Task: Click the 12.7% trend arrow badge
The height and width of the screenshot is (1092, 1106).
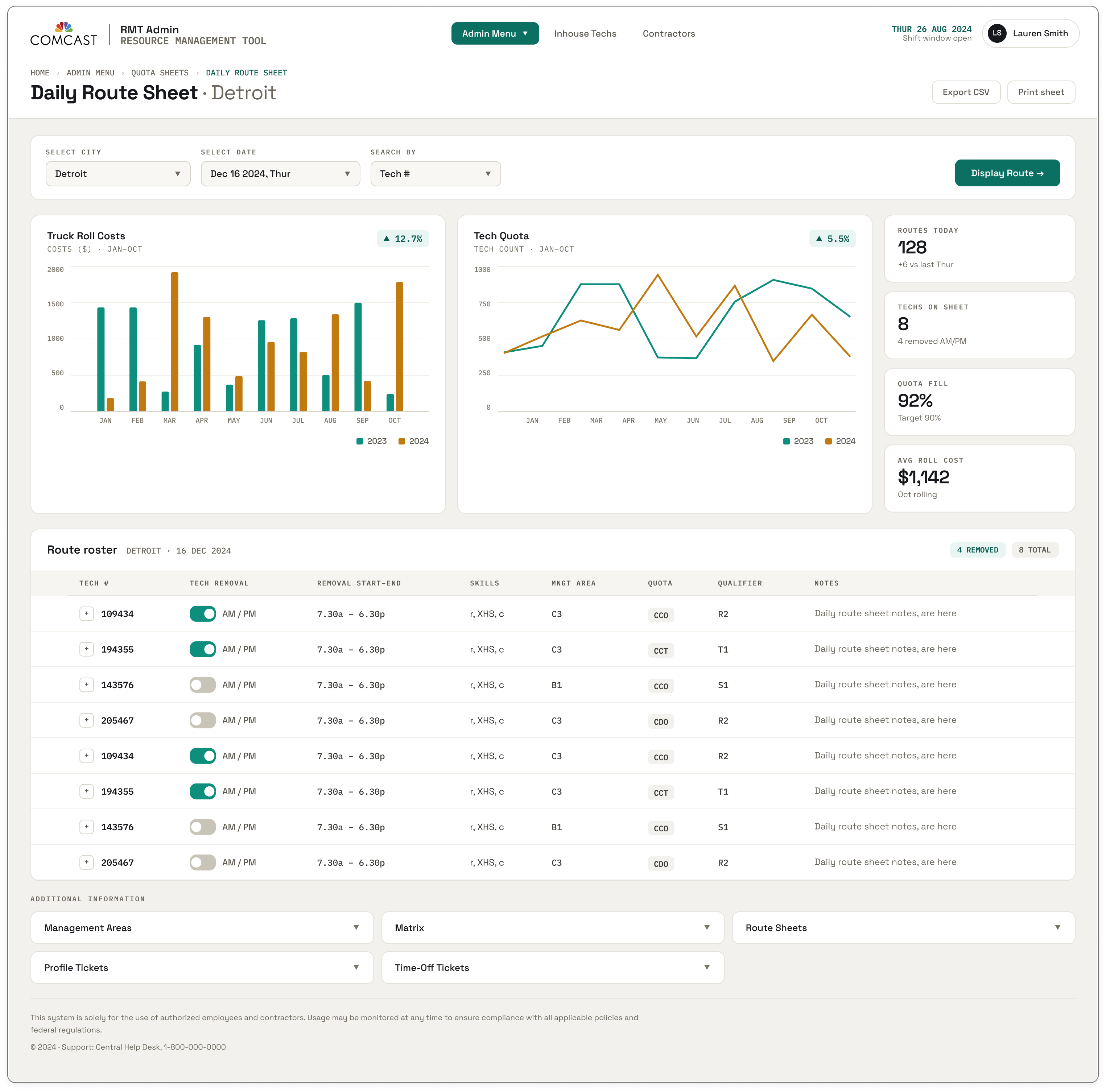Action: pos(403,239)
